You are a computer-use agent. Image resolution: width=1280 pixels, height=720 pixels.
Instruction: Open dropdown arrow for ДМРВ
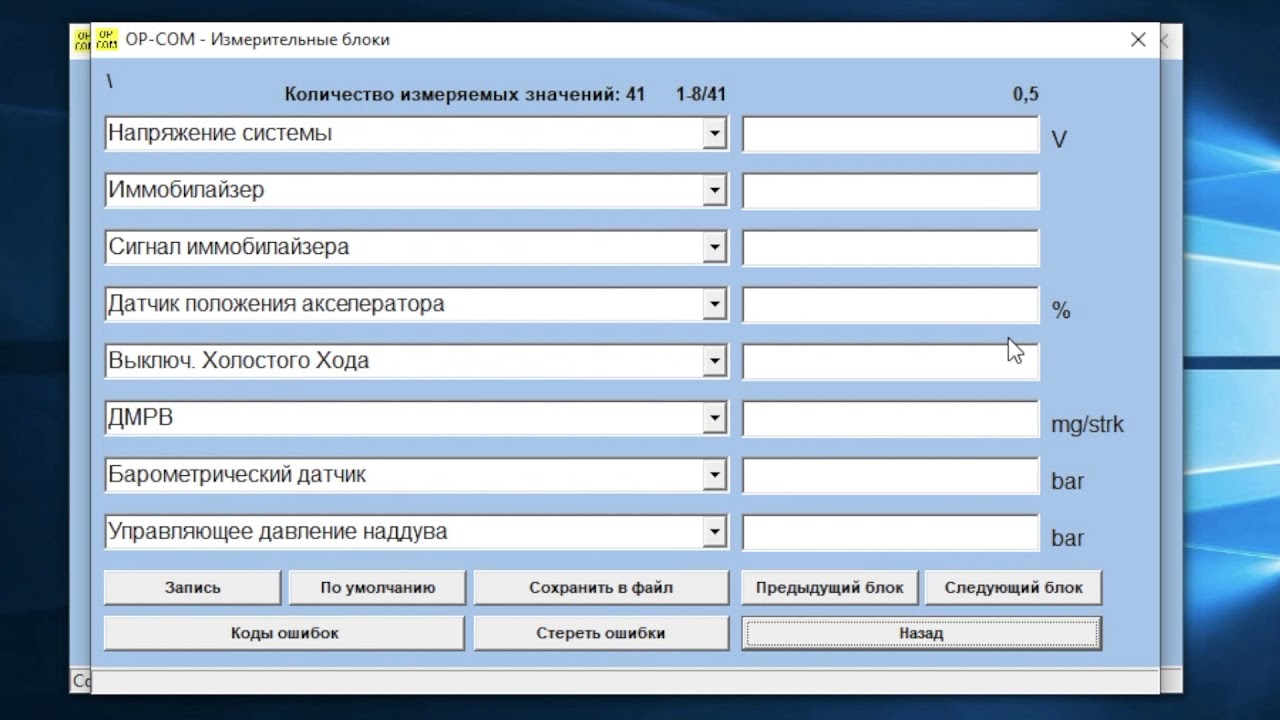pos(714,418)
